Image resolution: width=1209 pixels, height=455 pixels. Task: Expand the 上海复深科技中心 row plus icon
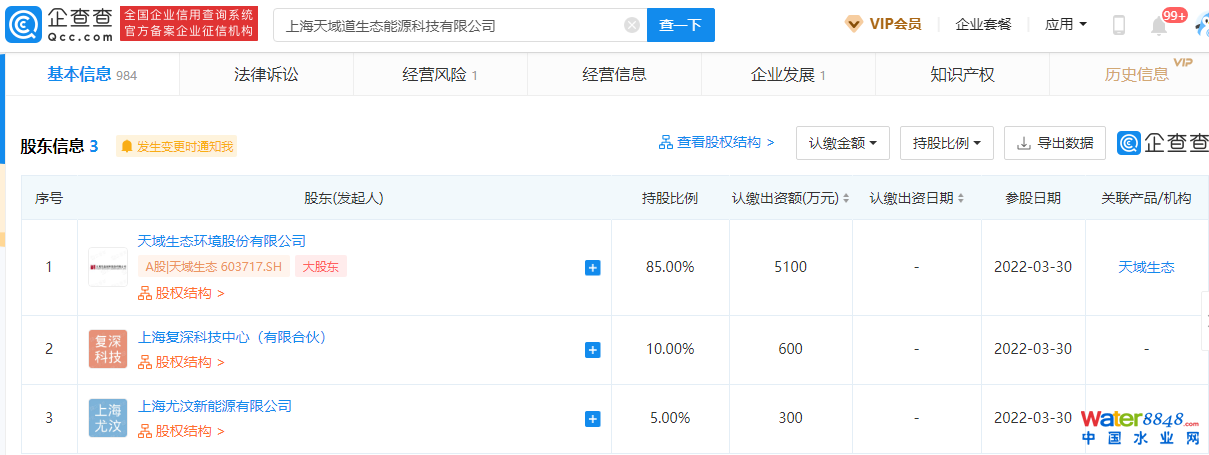point(592,350)
